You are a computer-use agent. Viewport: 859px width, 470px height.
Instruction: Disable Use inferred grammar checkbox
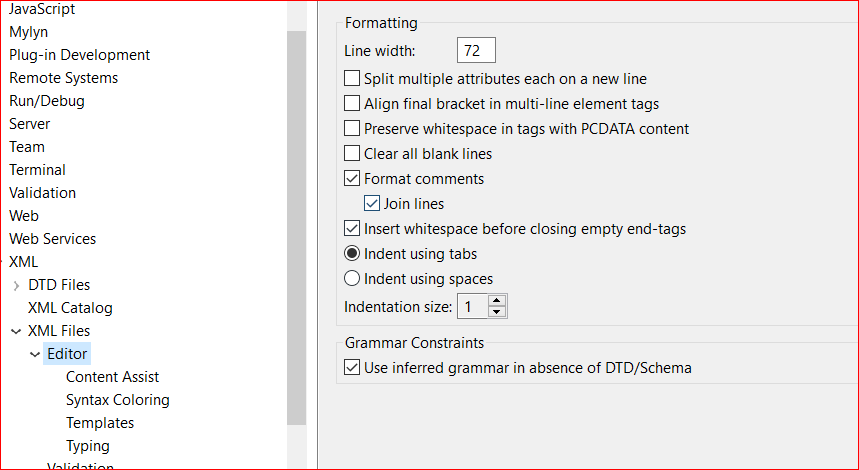point(352,368)
